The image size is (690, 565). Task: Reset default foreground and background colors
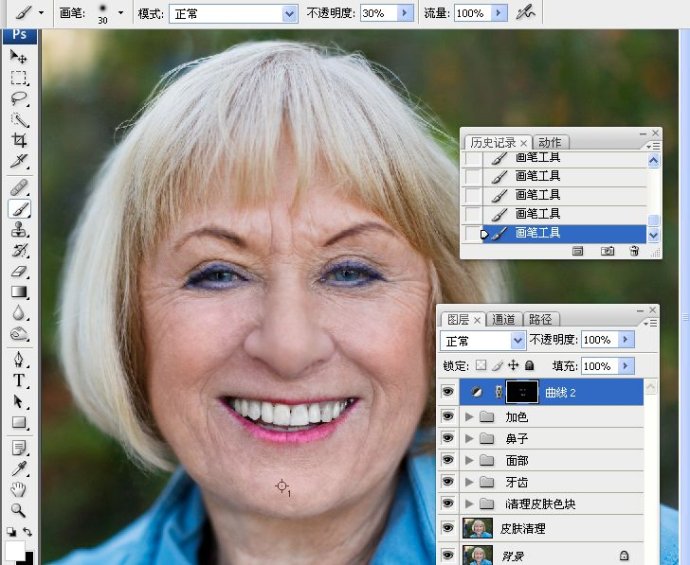pyautogui.click(x=11, y=532)
